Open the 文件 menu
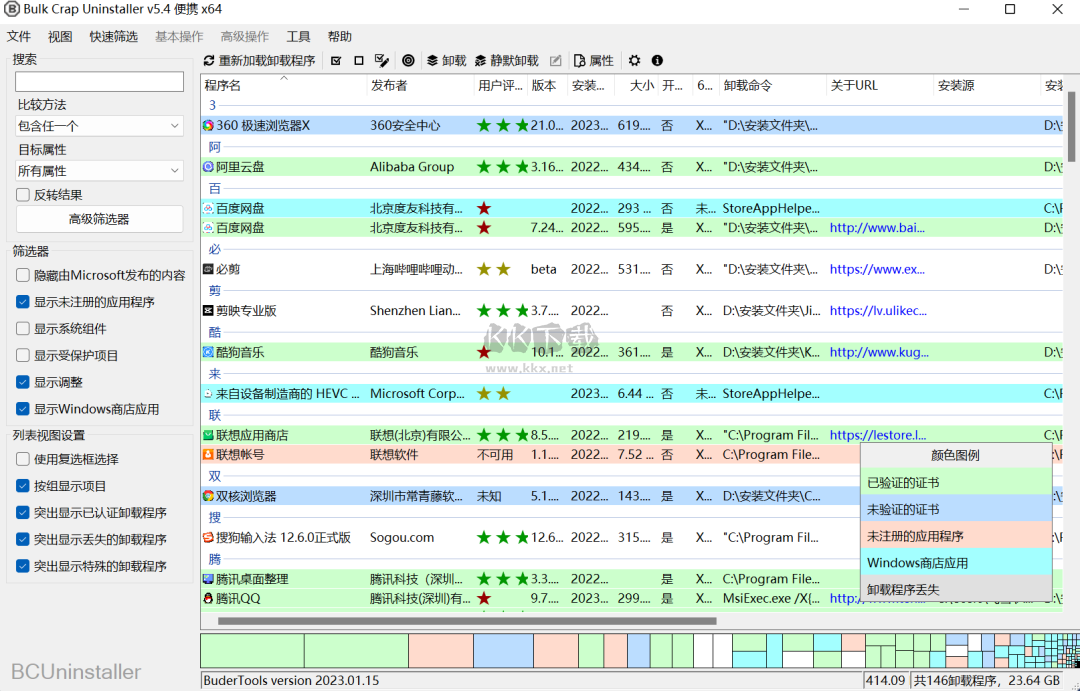Screen dimensions: 1080x691 [19, 35]
